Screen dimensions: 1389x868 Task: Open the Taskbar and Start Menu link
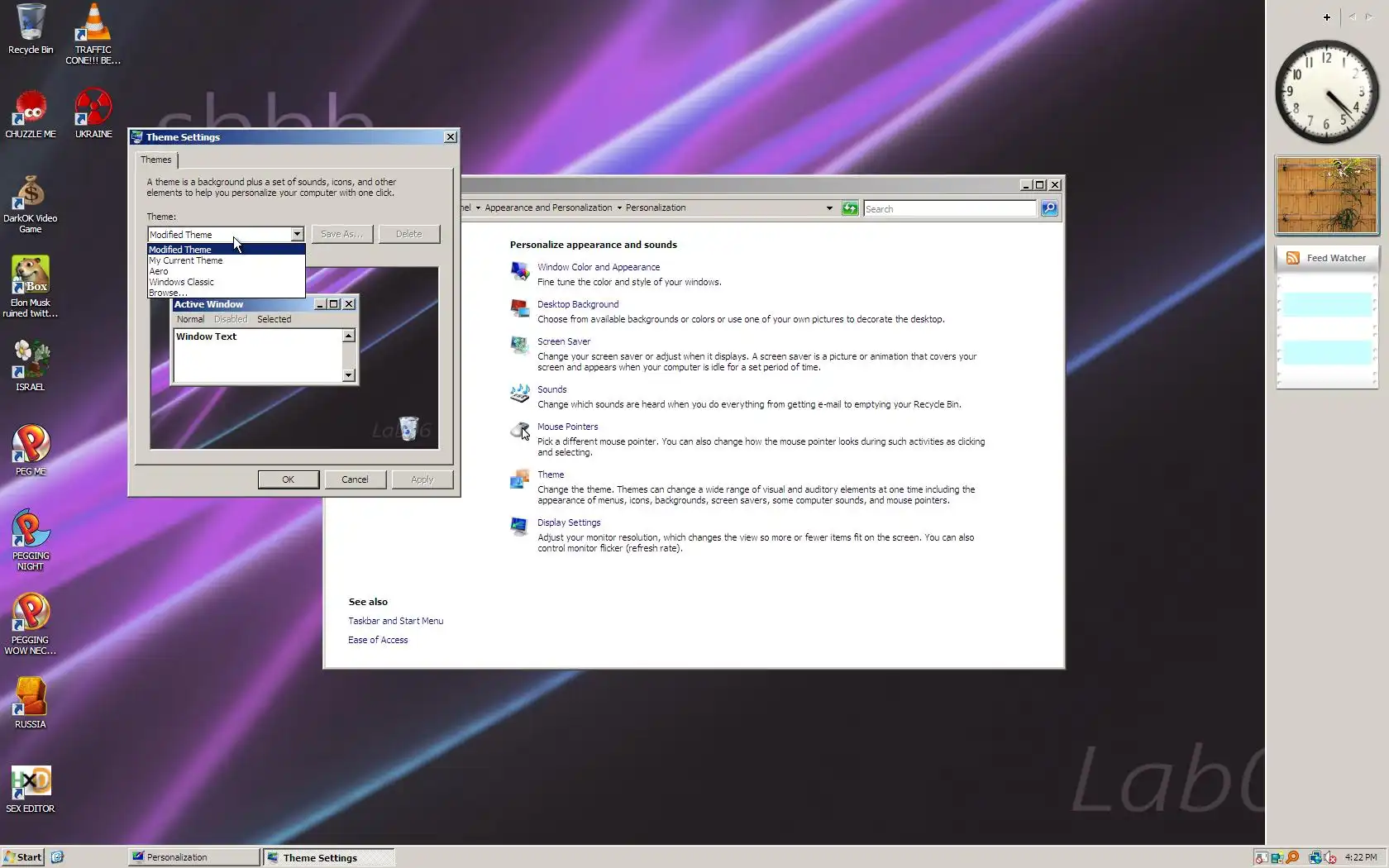click(396, 621)
